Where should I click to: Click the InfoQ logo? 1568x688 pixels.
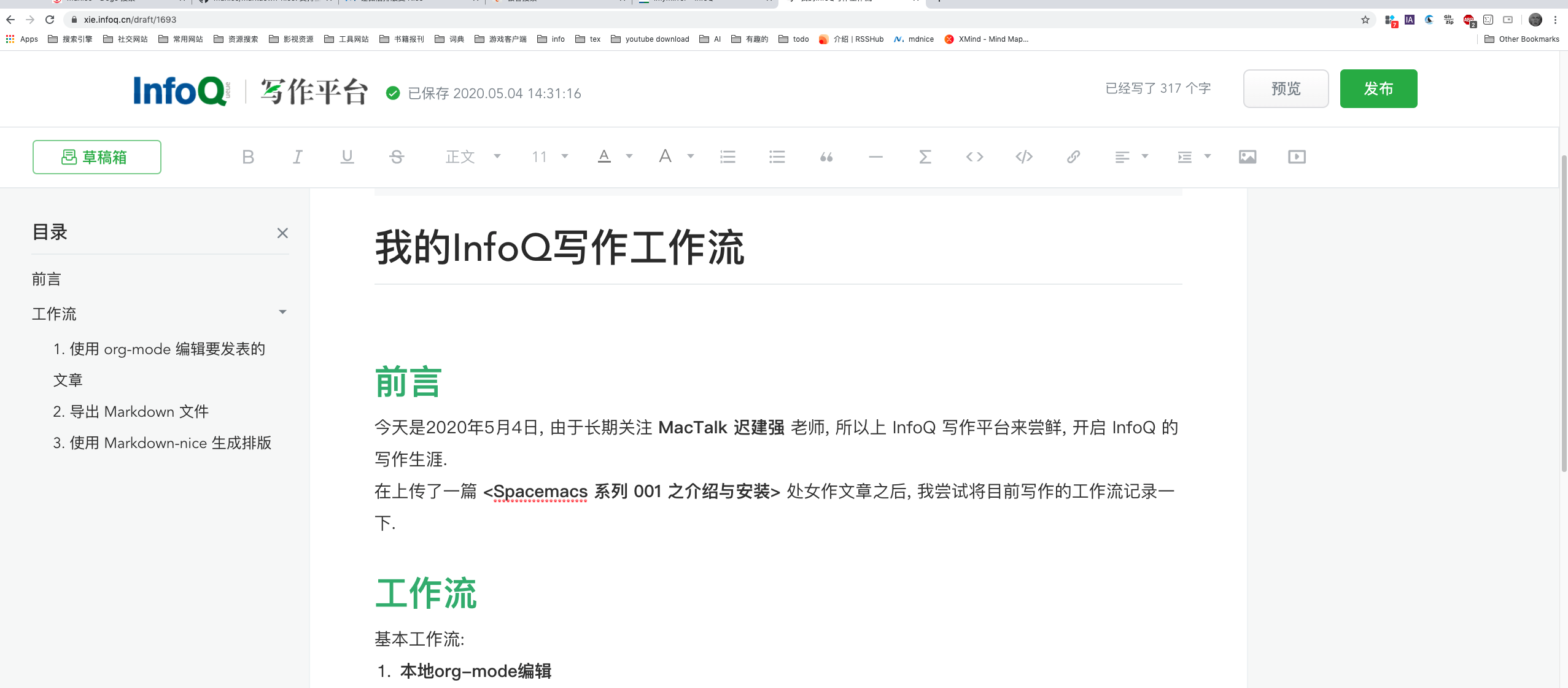182,91
